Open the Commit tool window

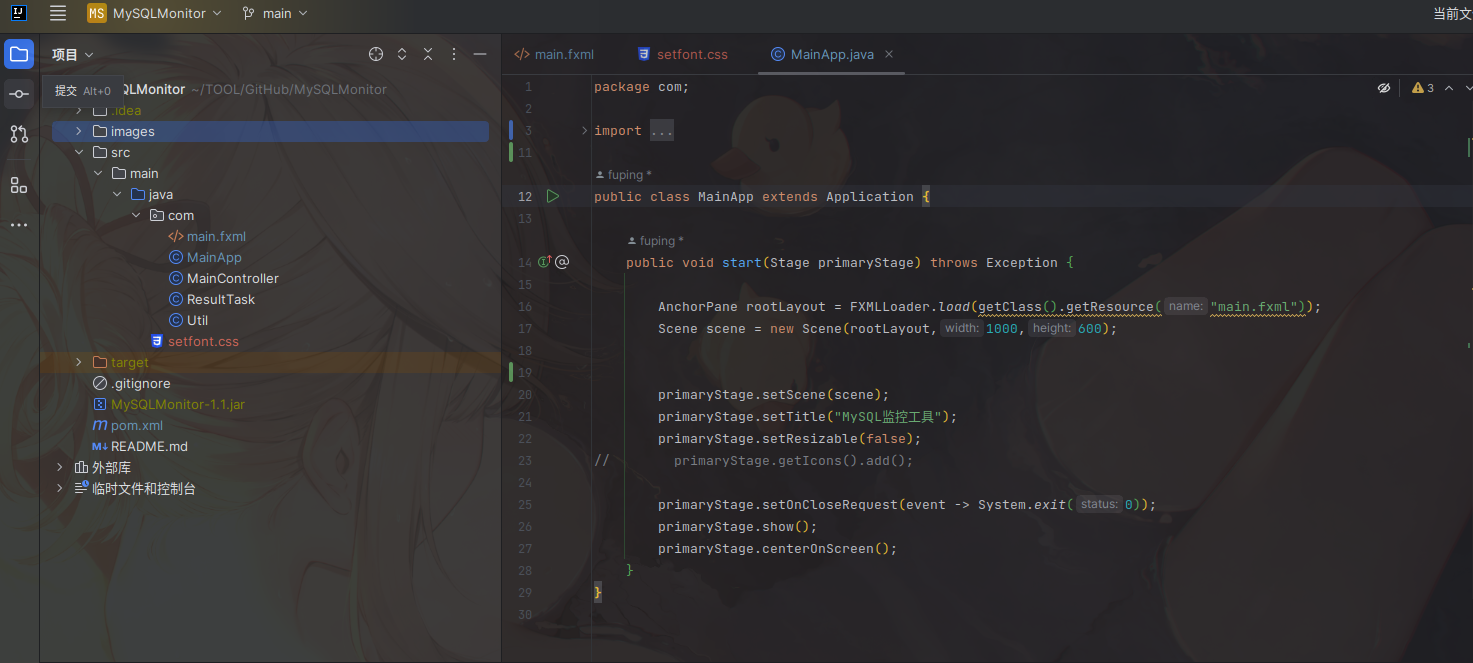[x=19, y=94]
